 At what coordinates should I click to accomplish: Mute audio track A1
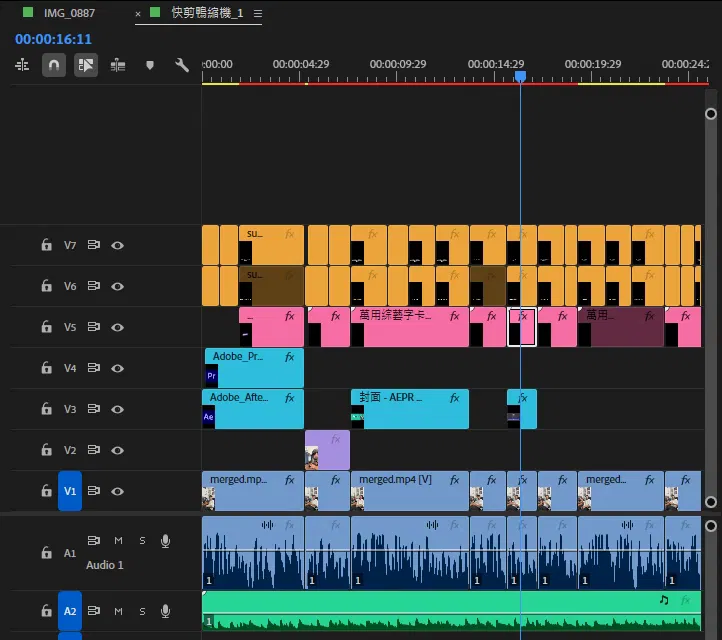(x=118, y=541)
